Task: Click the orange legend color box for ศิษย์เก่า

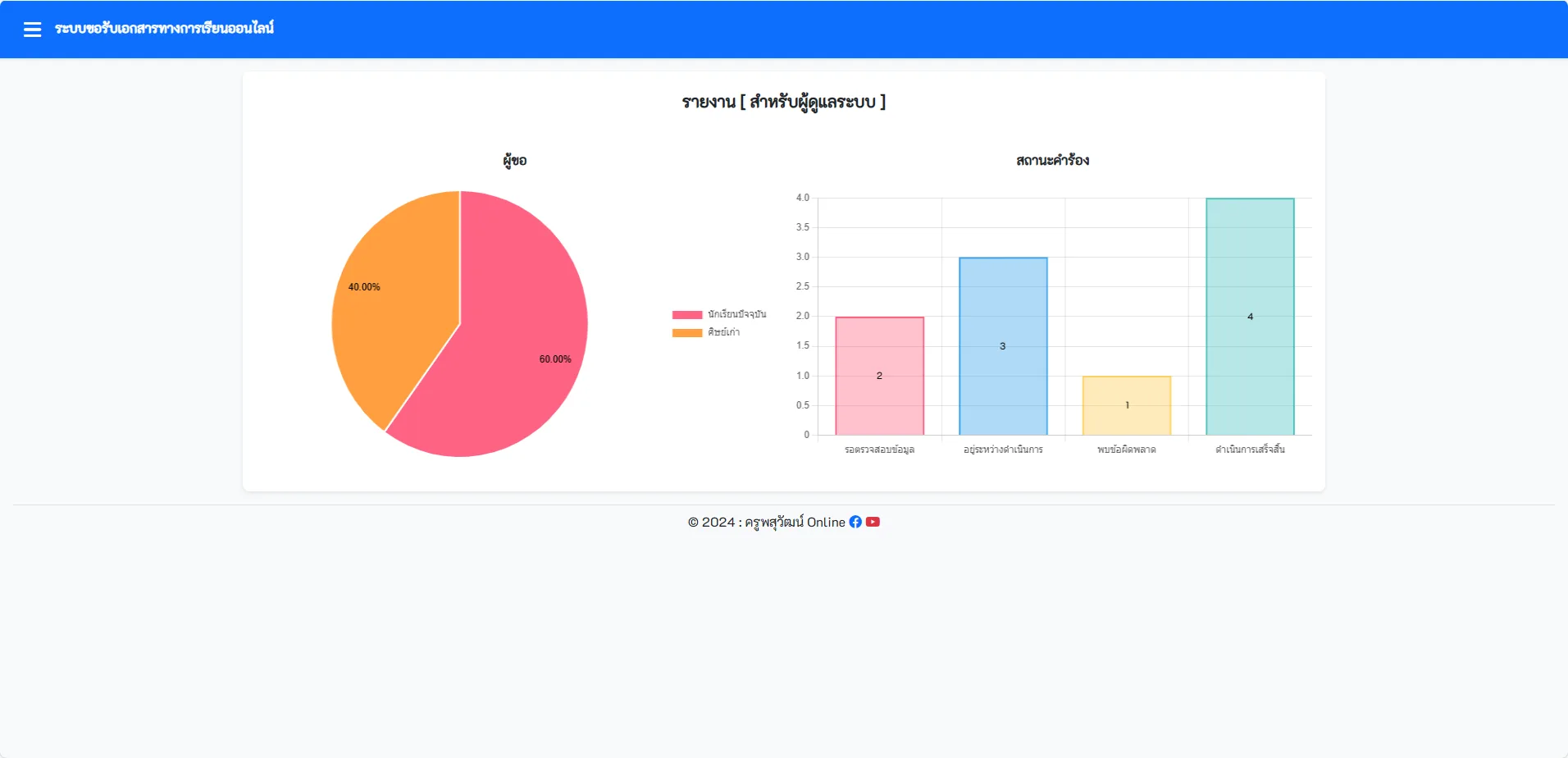Action: 687,333
